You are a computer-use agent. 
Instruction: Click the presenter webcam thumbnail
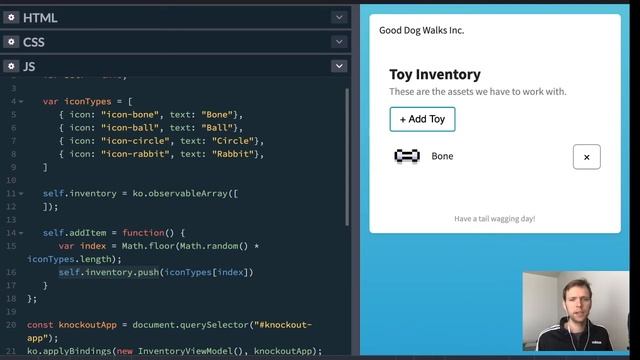(576, 311)
